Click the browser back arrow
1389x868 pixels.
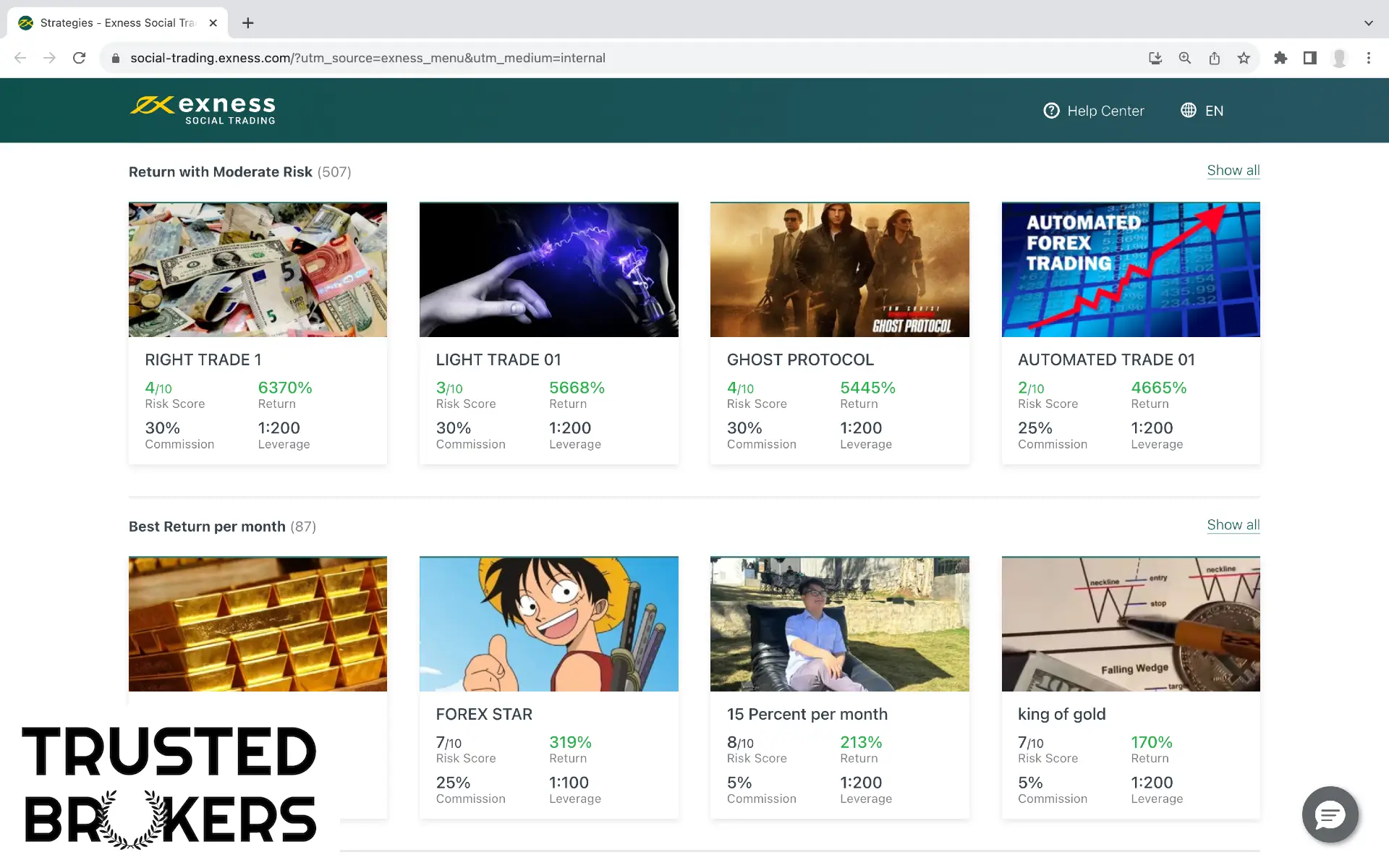coord(20,58)
